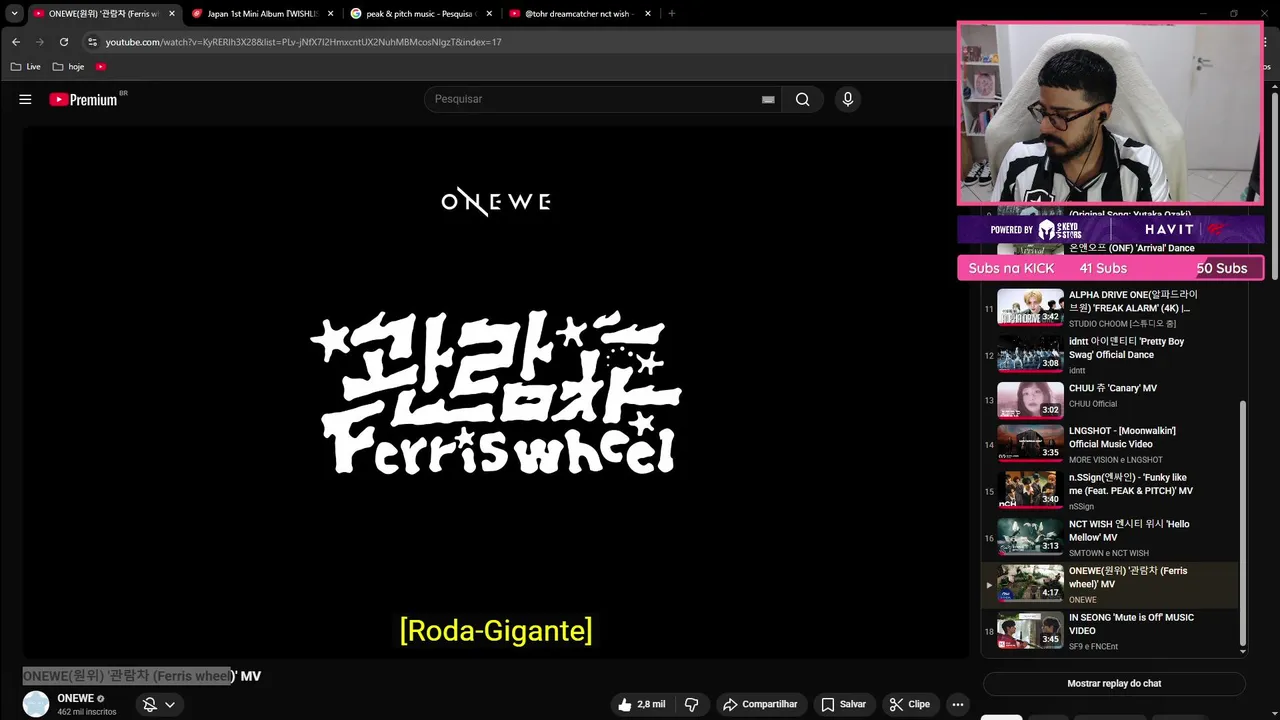Dislike the video with thumbs-down
Viewport: 1280px width, 720px height.
click(691, 704)
